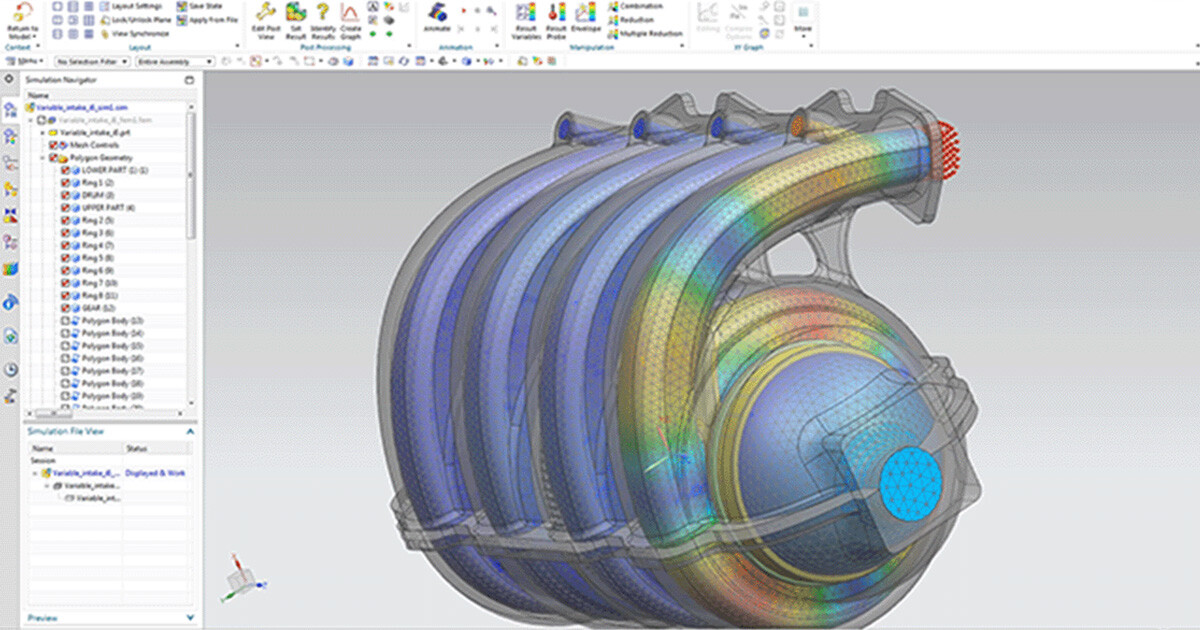Click the Save State icon
Screen dimensions: 1200x630
click(x=180, y=6)
